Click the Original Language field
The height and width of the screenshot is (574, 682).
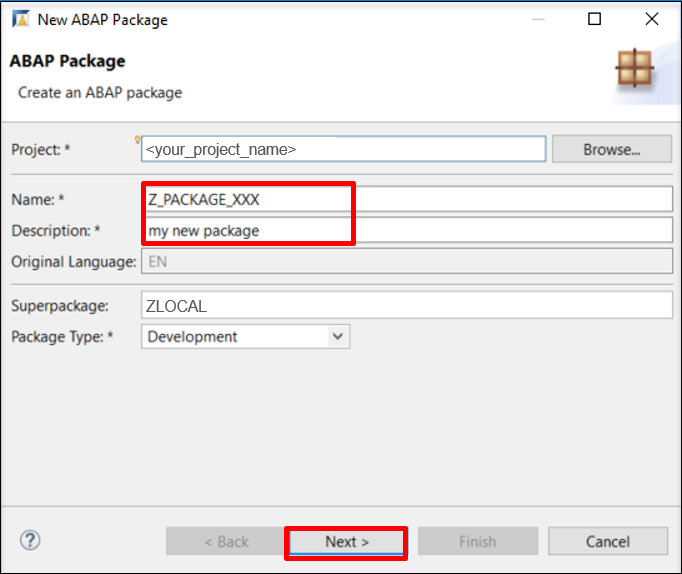pyautogui.click(x=407, y=261)
